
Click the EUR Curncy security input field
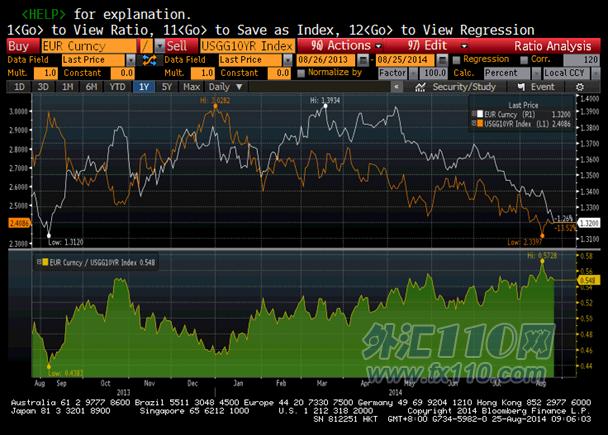[x=89, y=46]
